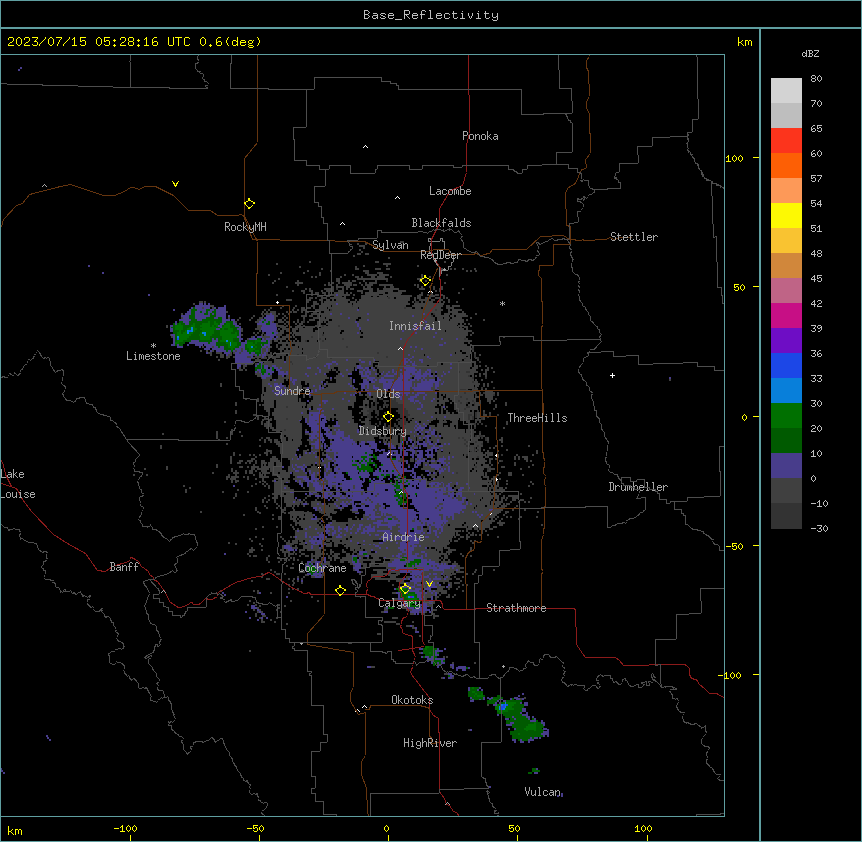Click the Vulcan town label
The image size is (862, 842).
542,792
